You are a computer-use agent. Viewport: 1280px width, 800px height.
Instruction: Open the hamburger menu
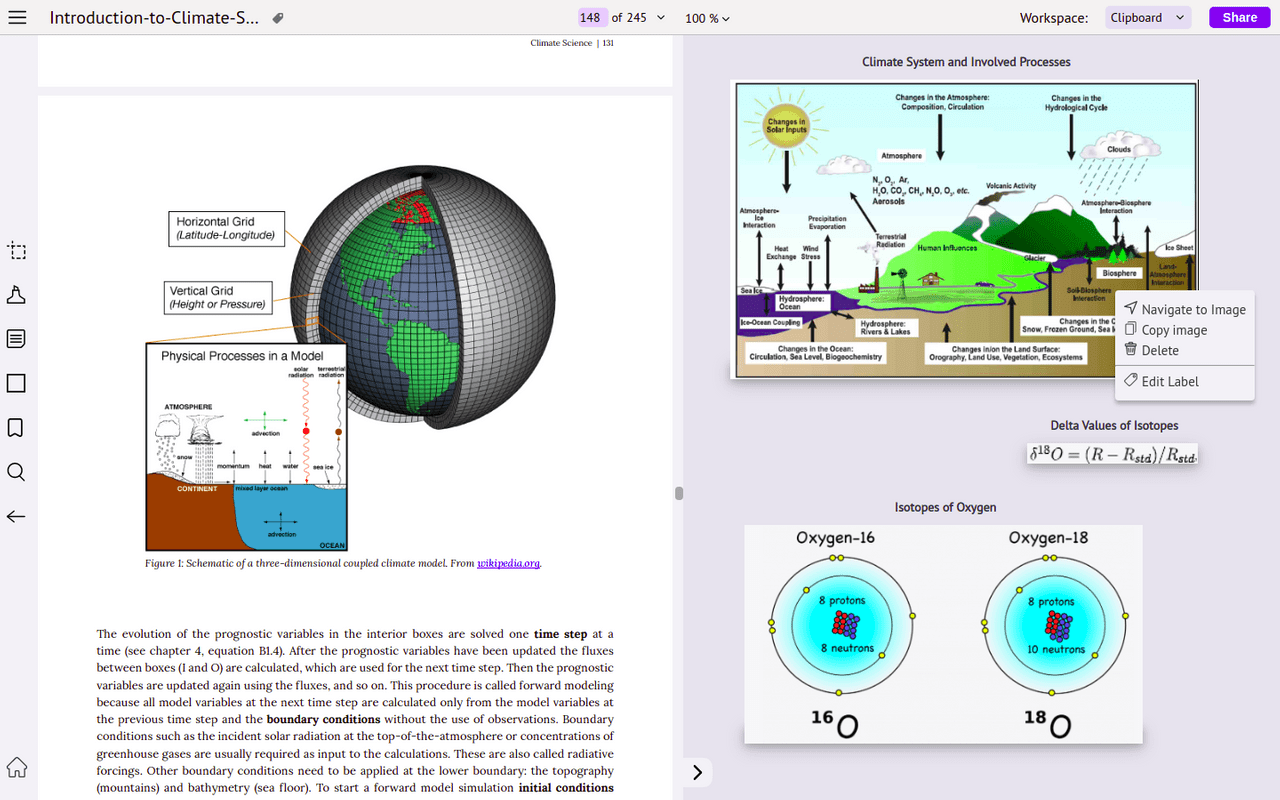17,18
